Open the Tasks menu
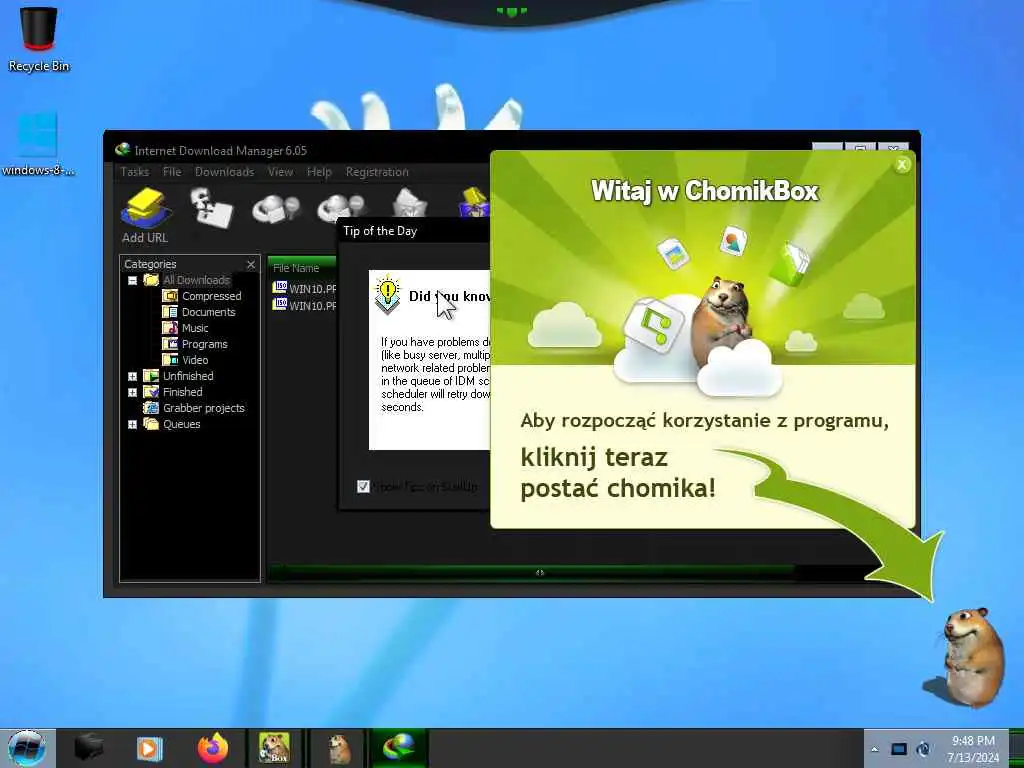Screen dimensions: 1024x768 click(135, 172)
